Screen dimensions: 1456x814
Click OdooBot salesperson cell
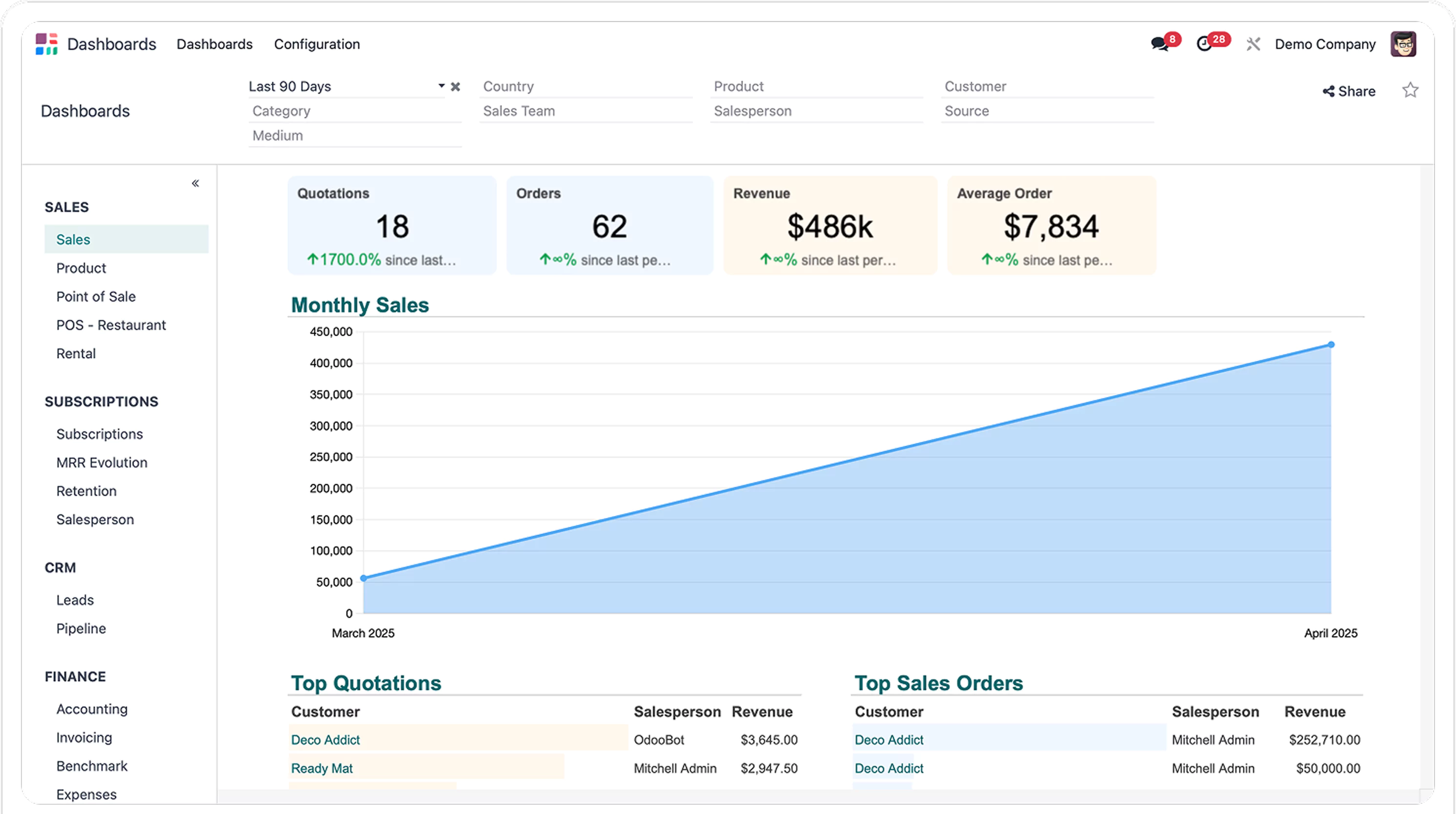(659, 739)
